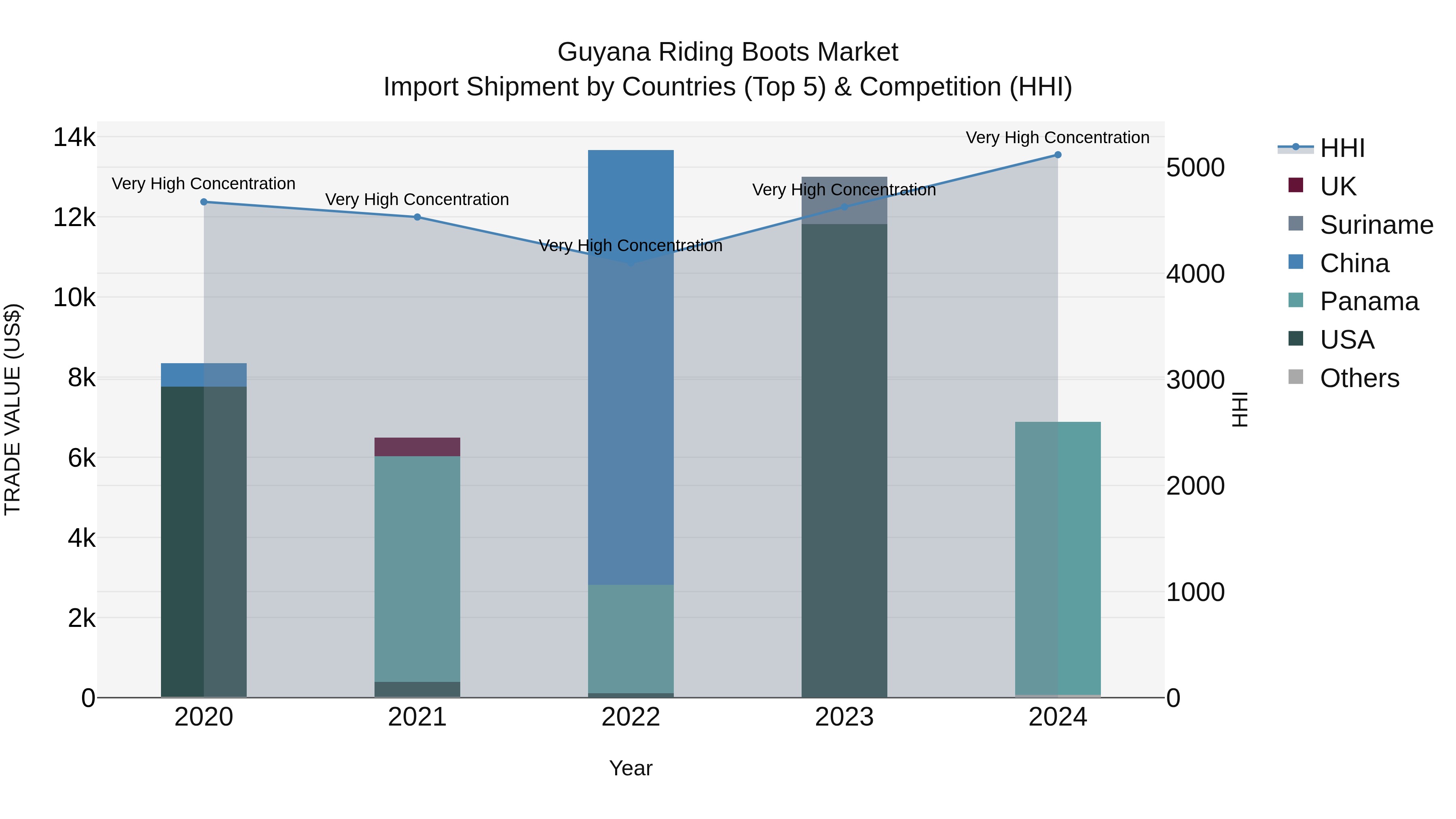Click the 2020 x-axis year label
This screenshot has width=1456, height=819.
(x=204, y=717)
